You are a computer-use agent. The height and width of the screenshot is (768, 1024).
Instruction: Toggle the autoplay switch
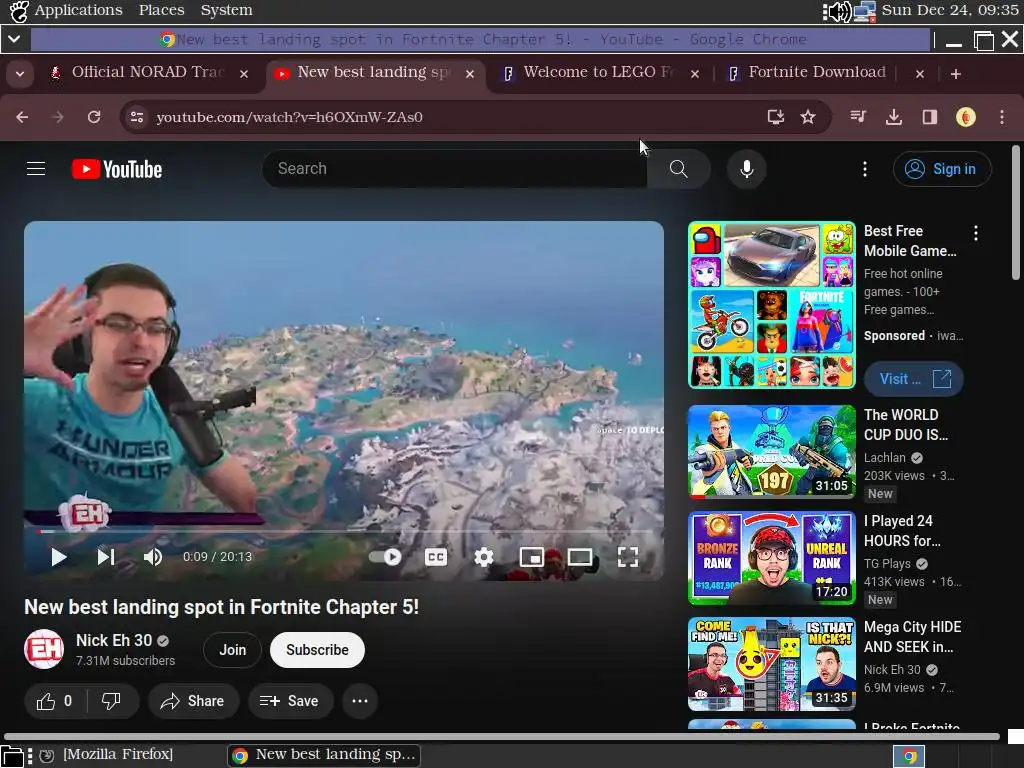[x=385, y=557]
